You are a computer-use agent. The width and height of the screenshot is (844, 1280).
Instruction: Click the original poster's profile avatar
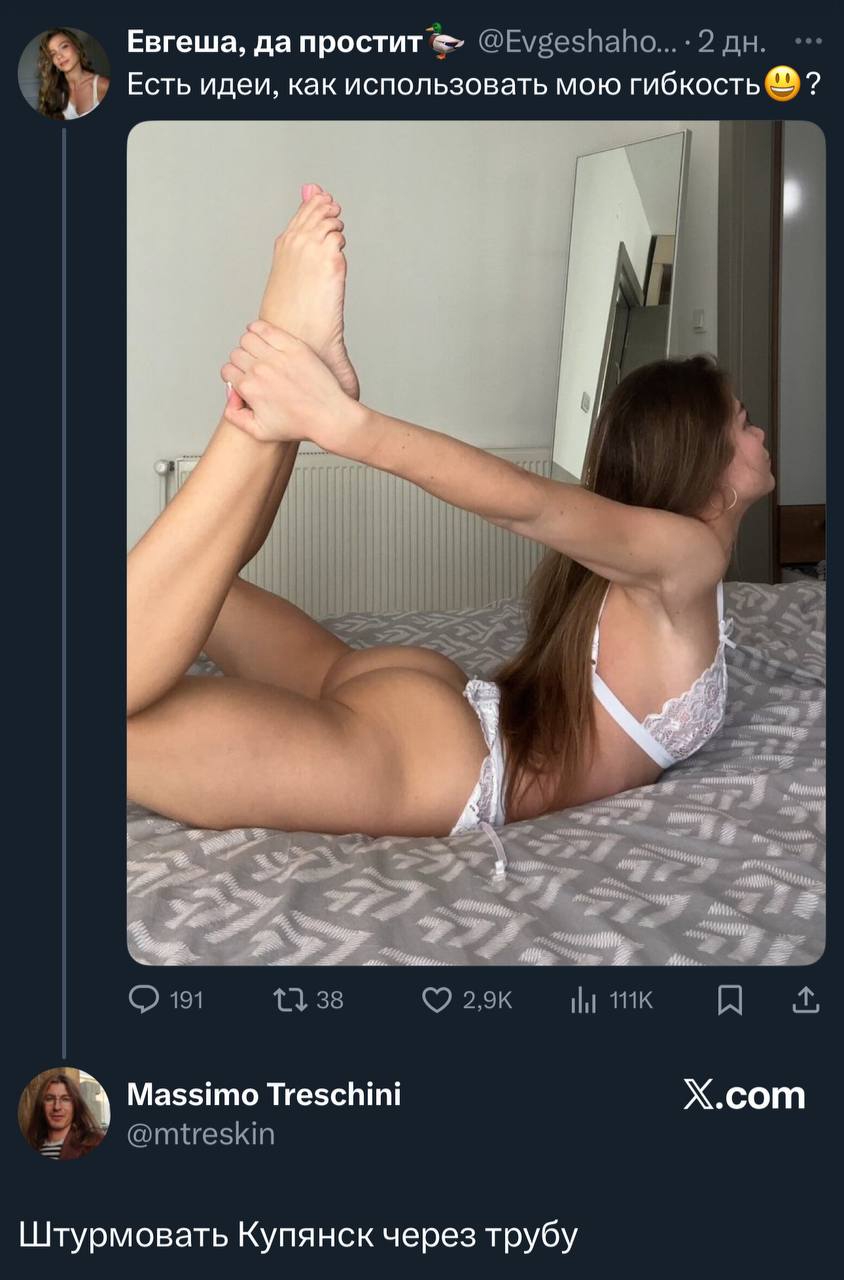(64, 74)
